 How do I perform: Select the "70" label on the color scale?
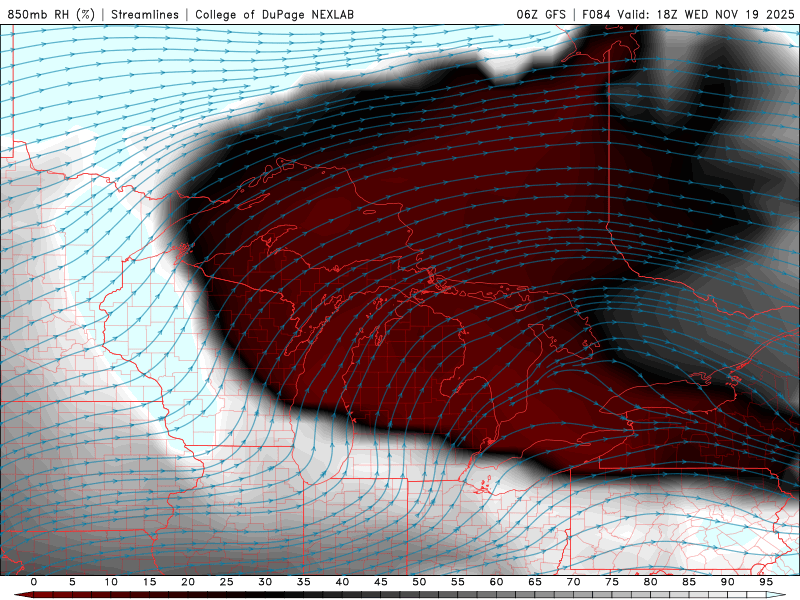click(573, 582)
